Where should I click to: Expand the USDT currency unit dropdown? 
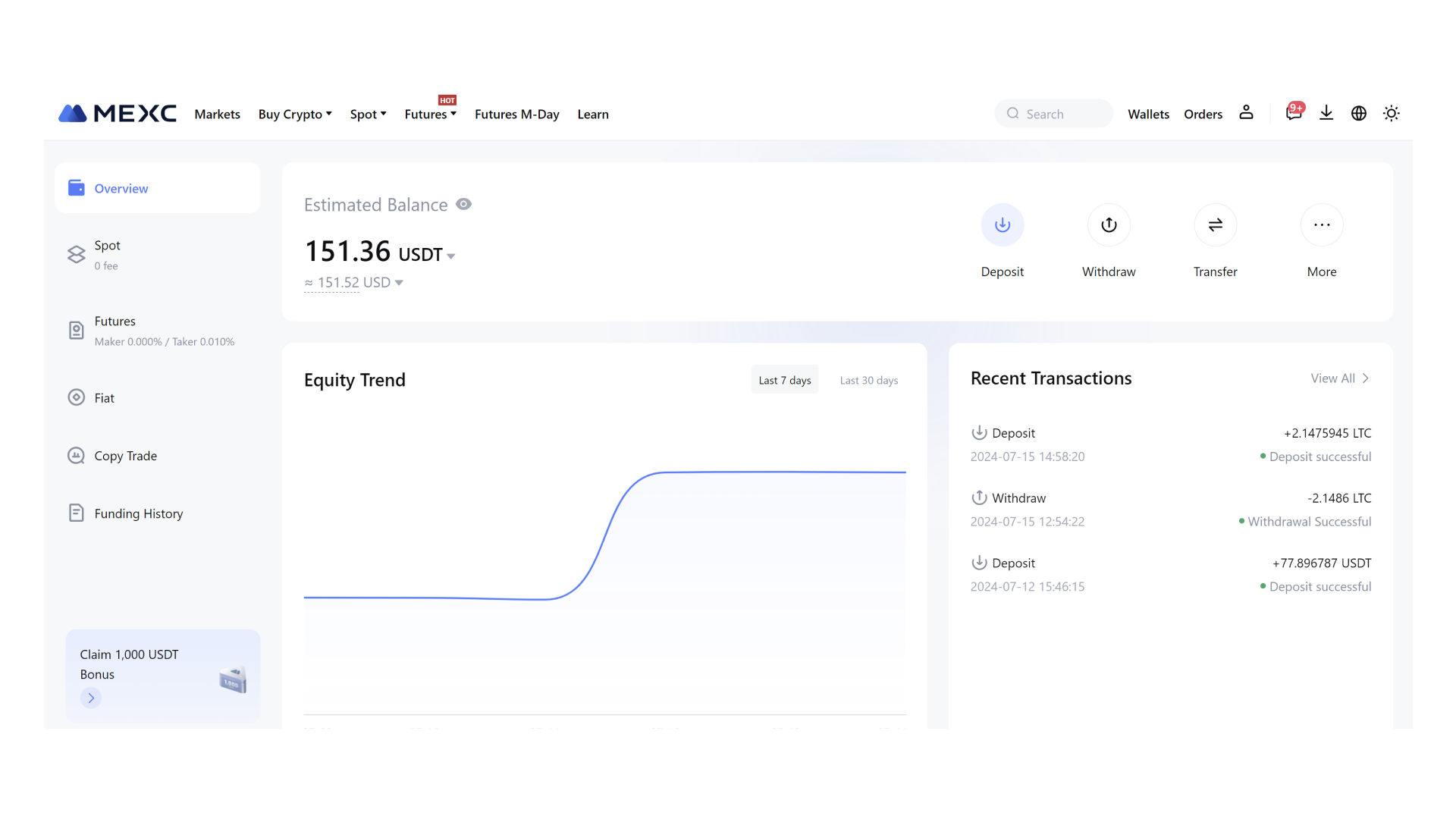[x=451, y=256]
